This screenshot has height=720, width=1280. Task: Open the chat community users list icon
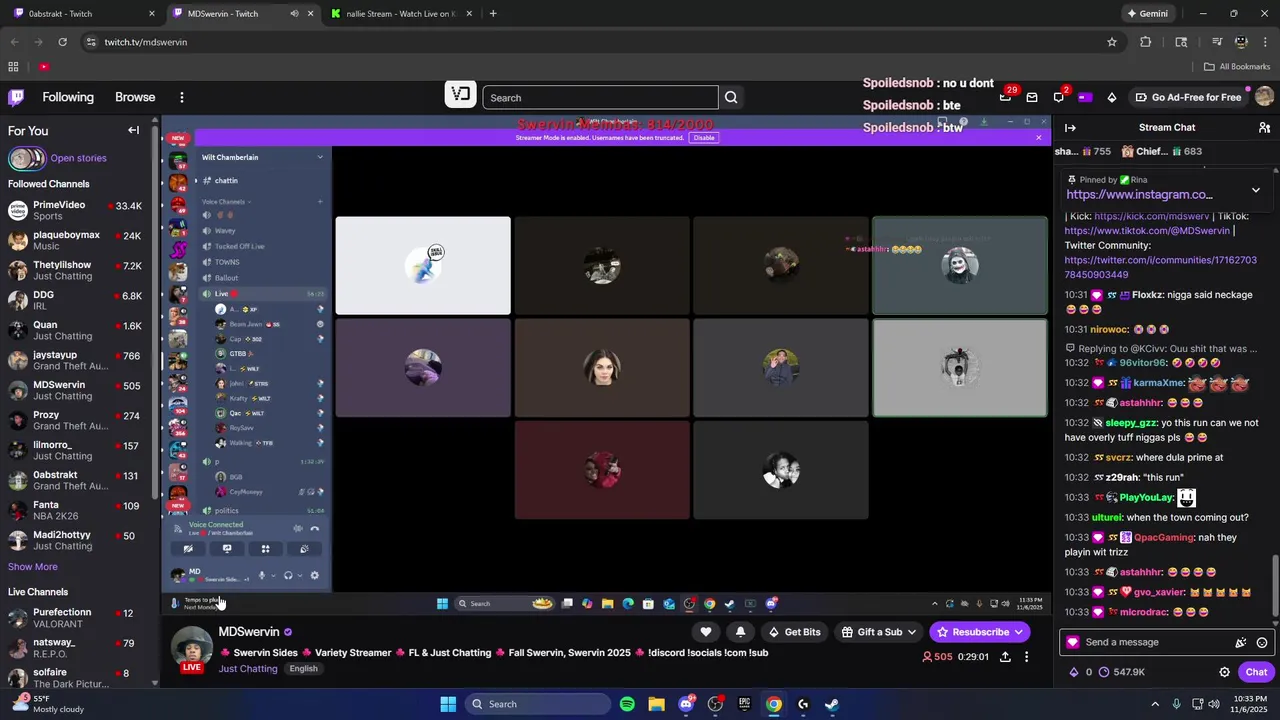click(x=1264, y=127)
